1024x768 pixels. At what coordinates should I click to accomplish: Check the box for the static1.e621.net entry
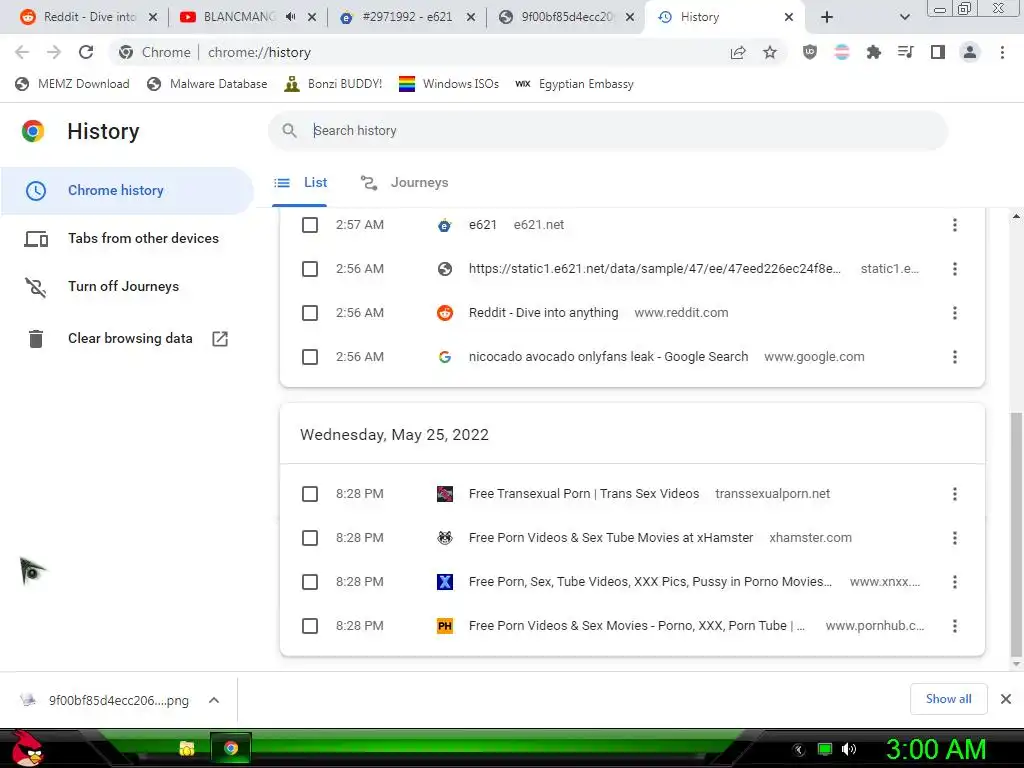(310, 269)
